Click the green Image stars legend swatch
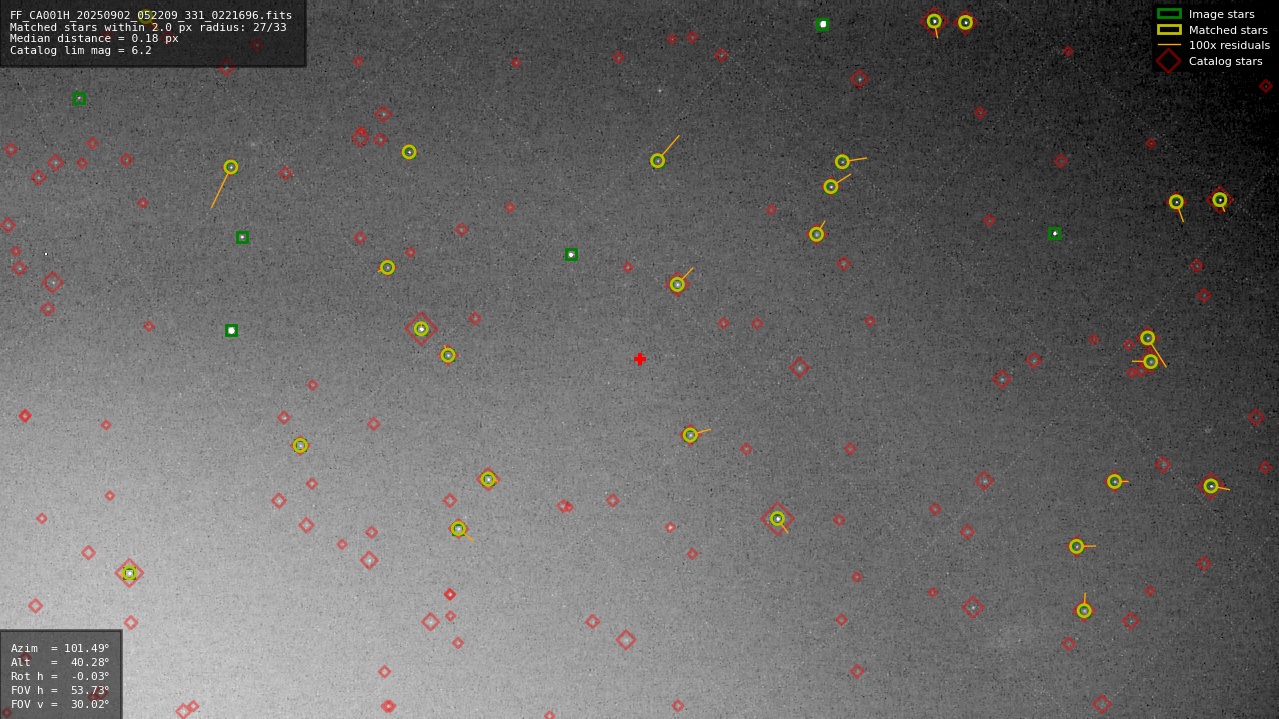The image size is (1279, 719). tap(1169, 14)
